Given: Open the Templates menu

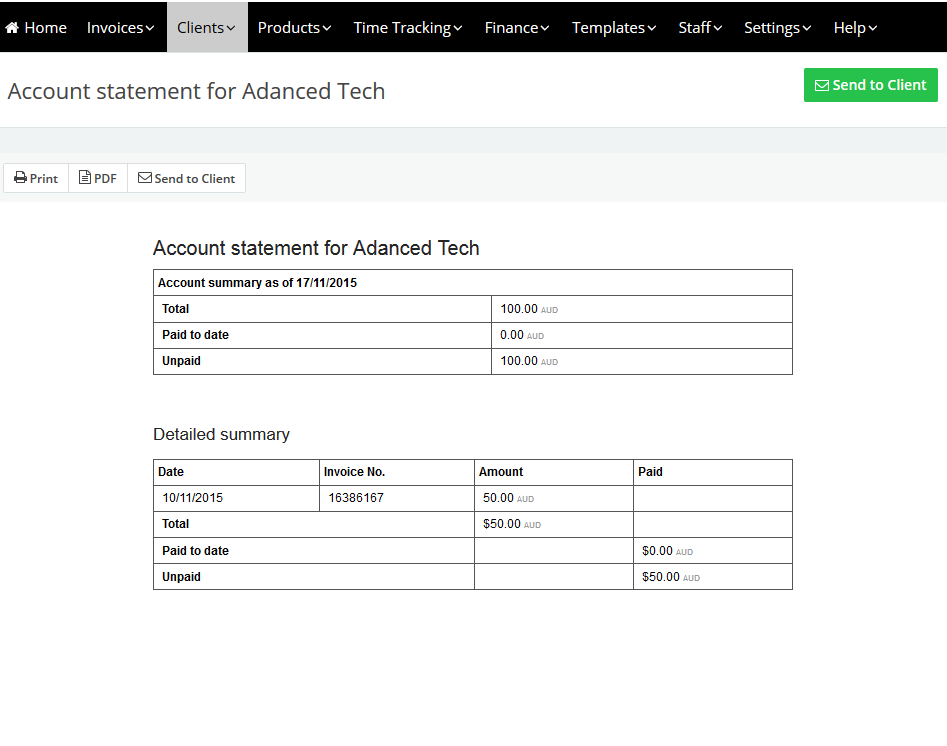Looking at the screenshot, I should pos(613,28).
